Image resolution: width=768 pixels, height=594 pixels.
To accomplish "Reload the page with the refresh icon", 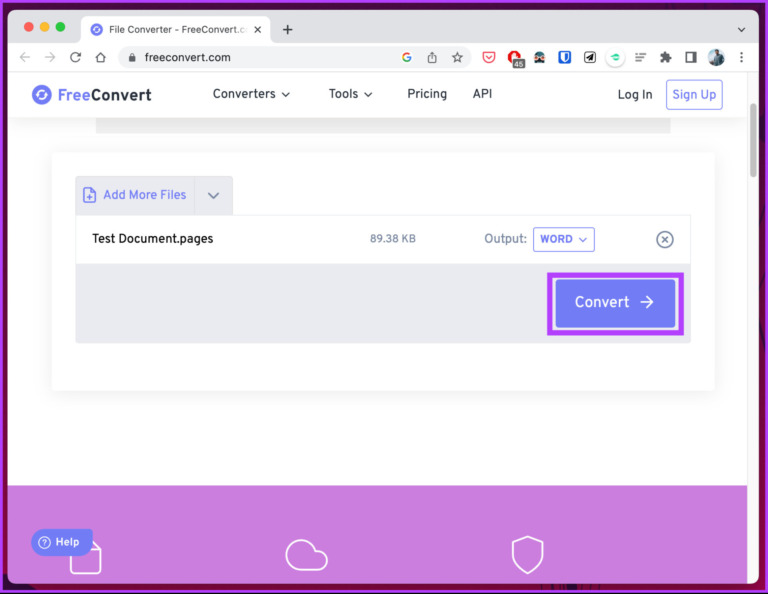I will (x=75, y=58).
